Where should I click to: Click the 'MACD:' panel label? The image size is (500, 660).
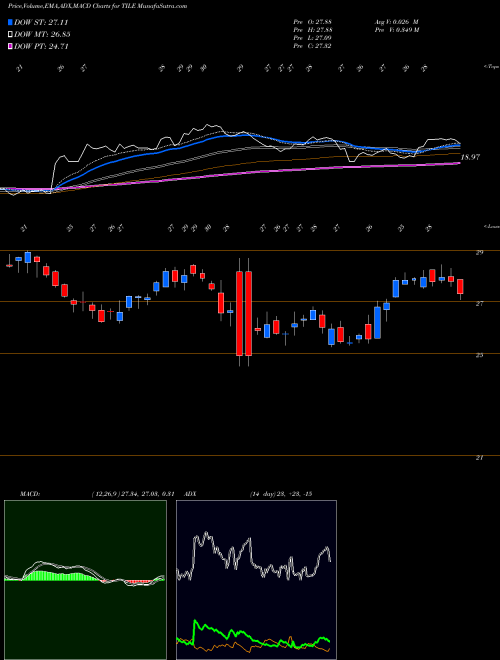[x=30, y=494]
